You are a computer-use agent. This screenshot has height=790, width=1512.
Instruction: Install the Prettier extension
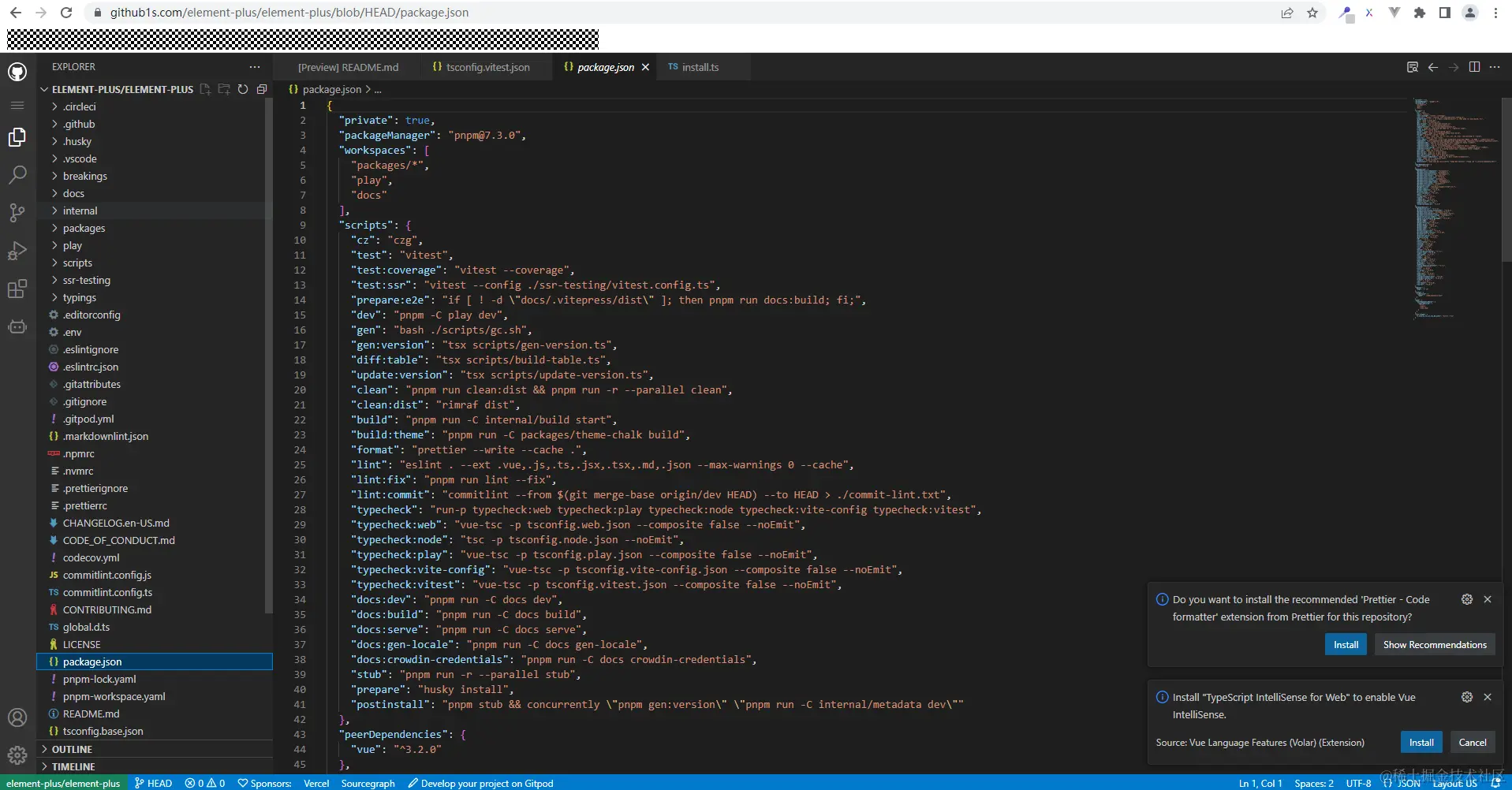click(x=1346, y=645)
